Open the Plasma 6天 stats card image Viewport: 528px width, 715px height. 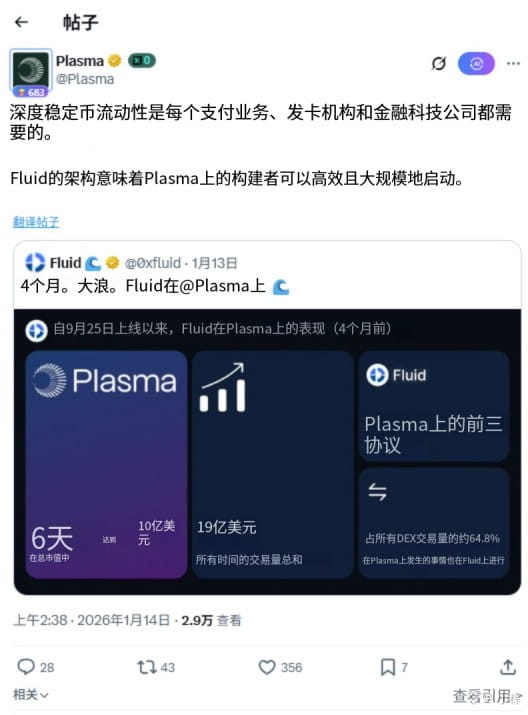coord(106,465)
